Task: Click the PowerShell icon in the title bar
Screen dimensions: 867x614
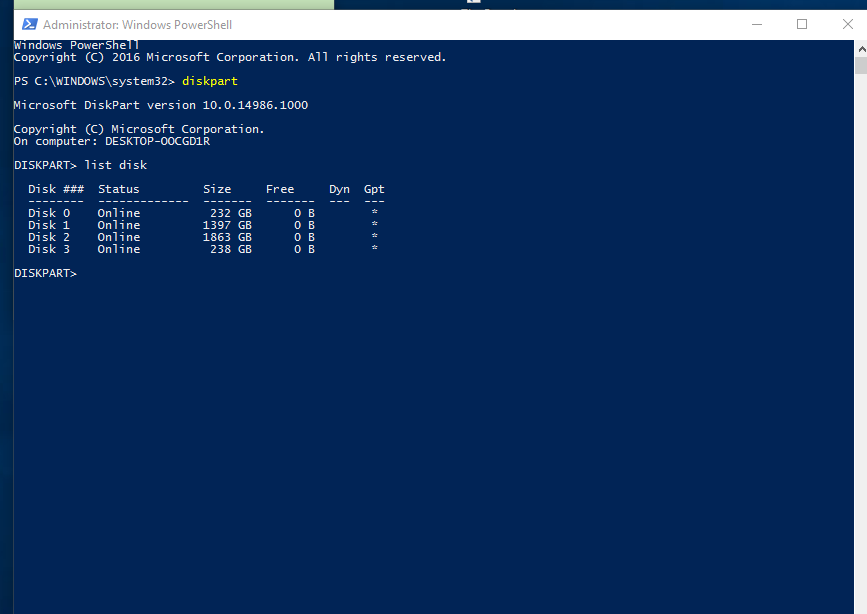Action: click(x=29, y=23)
